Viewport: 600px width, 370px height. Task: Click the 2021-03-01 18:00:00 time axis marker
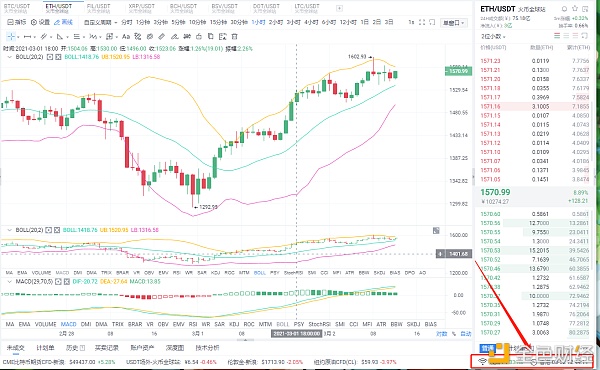point(297,334)
